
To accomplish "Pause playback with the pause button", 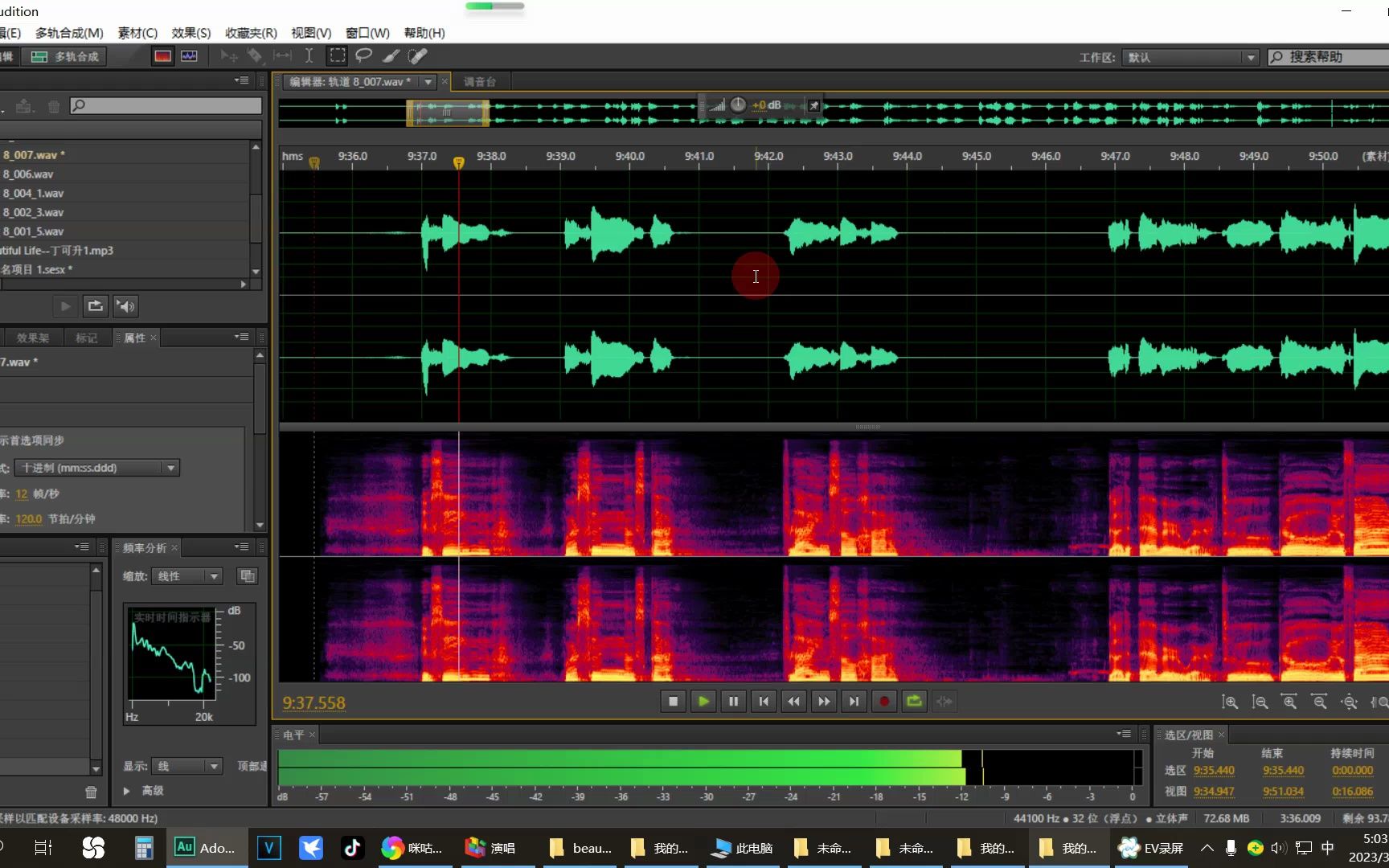I will coord(733,701).
